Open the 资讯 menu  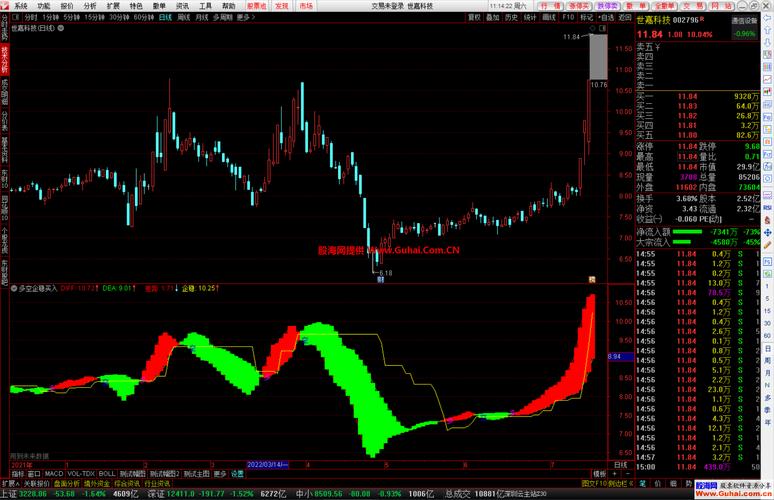click(x=182, y=6)
